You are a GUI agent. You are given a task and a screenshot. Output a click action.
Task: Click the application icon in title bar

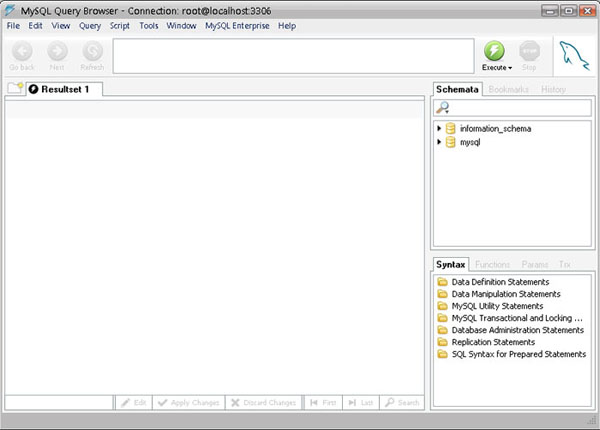point(10,10)
